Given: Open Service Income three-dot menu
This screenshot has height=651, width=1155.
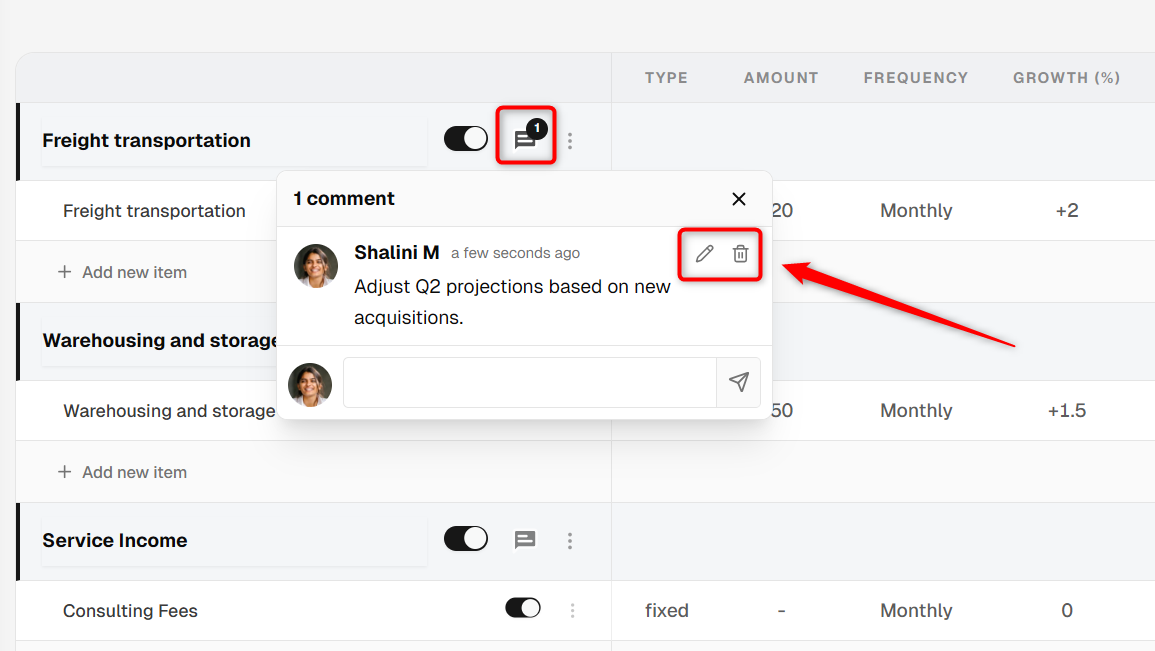Looking at the screenshot, I should click(569, 541).
